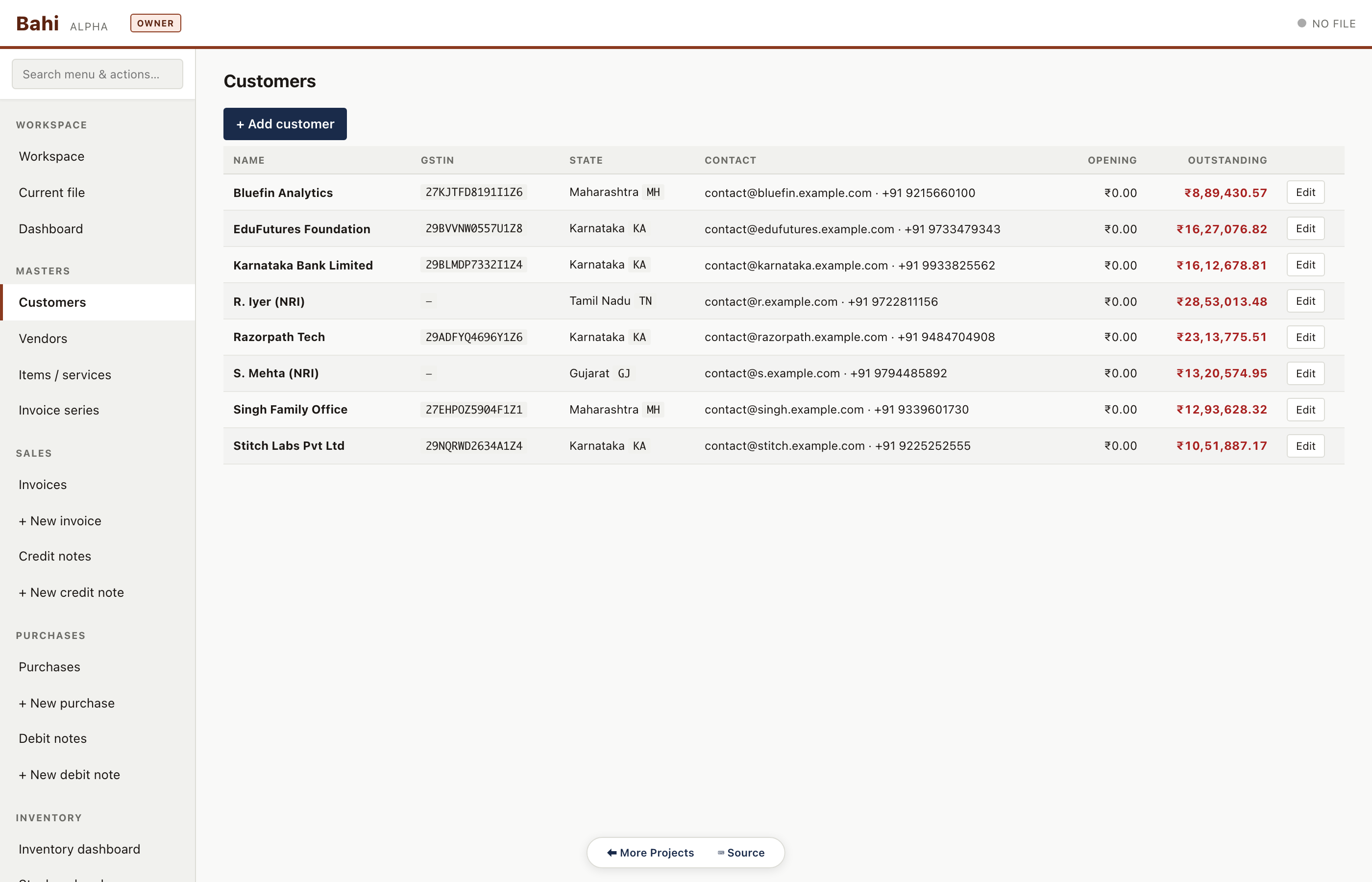Viewport: 1372px width, 882px height.
Task: Start a + New invoice
Action: [x=60, y=520]
